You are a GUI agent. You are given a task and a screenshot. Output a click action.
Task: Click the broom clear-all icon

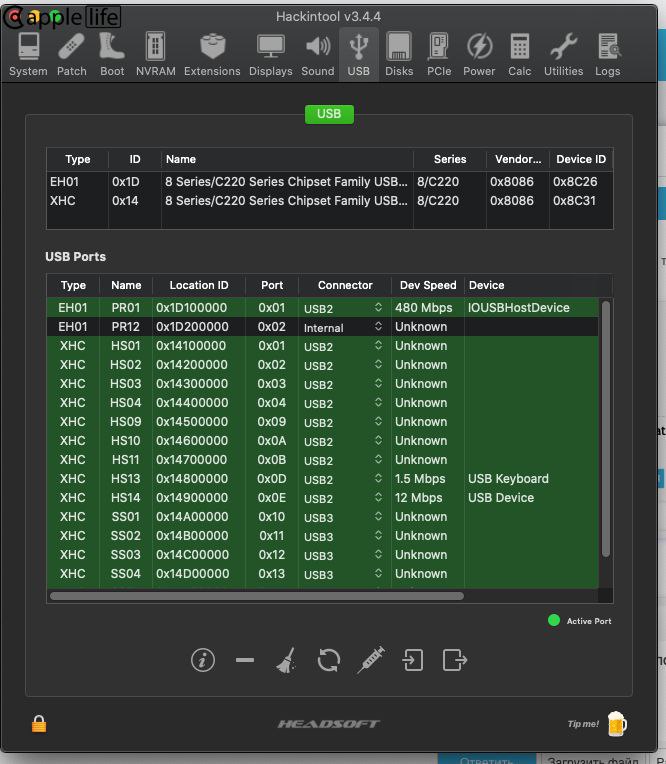click(286, 660)
